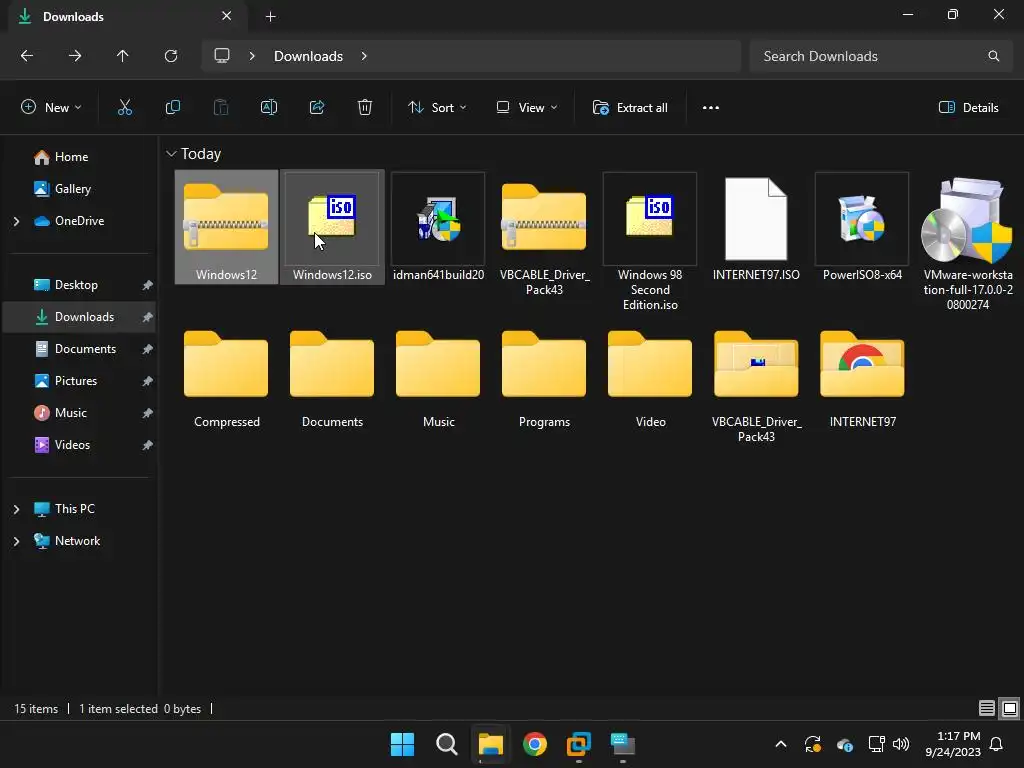This screenshot has height=768, width=1024.
Task: Go forward with the right arrow
Action: (75, 56)
